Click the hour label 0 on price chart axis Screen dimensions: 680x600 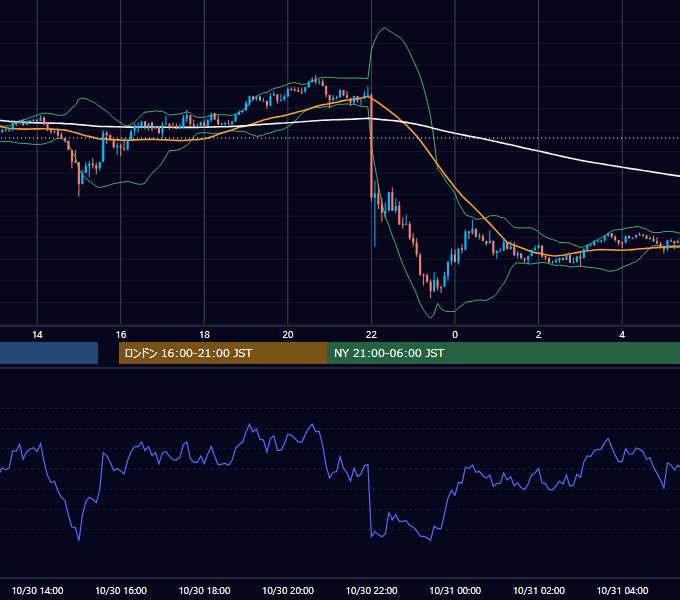[x=455, y=335]
